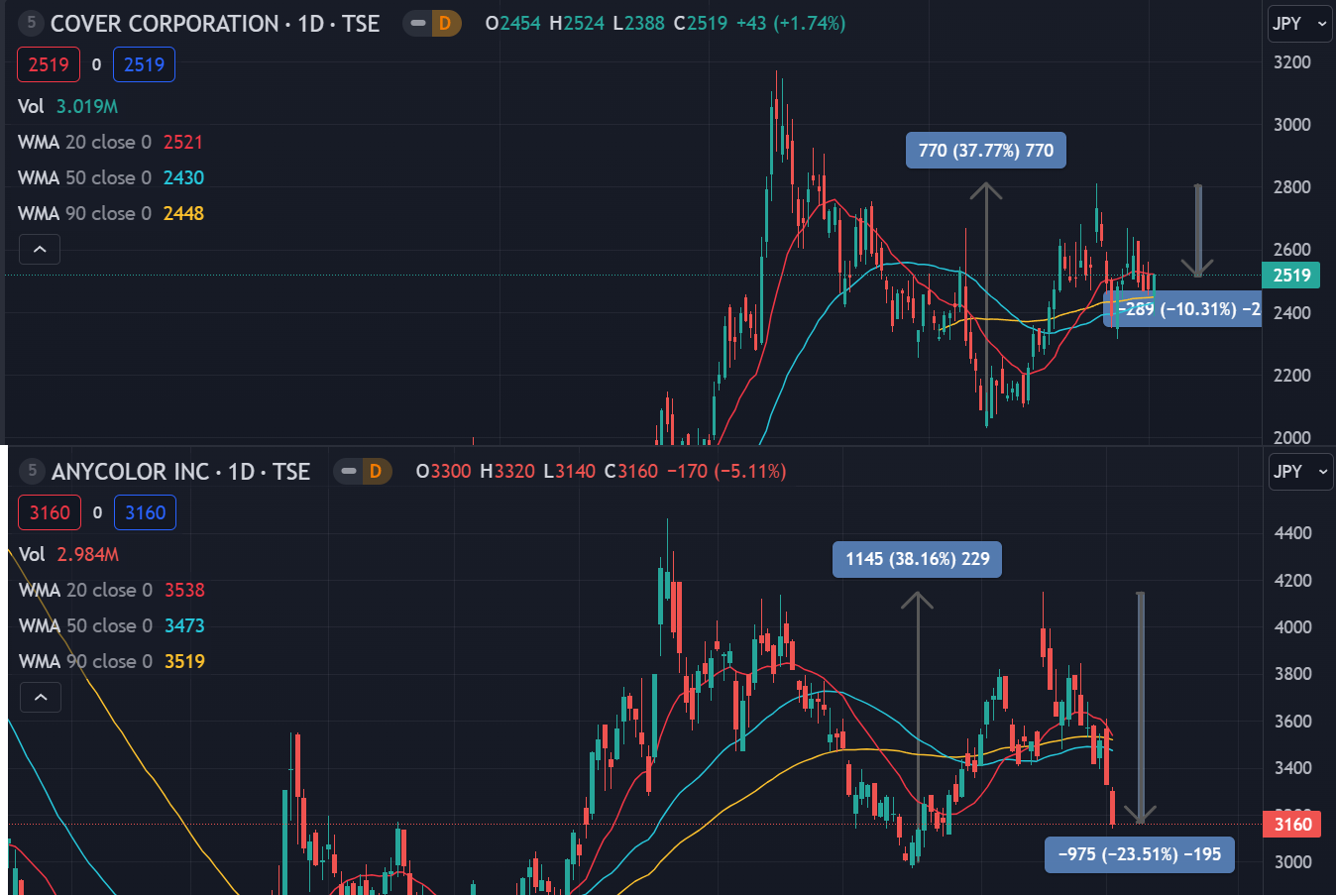The height and width of the screenshot is (896, 1336).
Task: Open the JPY currency dropdown on ANYCOLOR chart
Action: click(1300, 472)
